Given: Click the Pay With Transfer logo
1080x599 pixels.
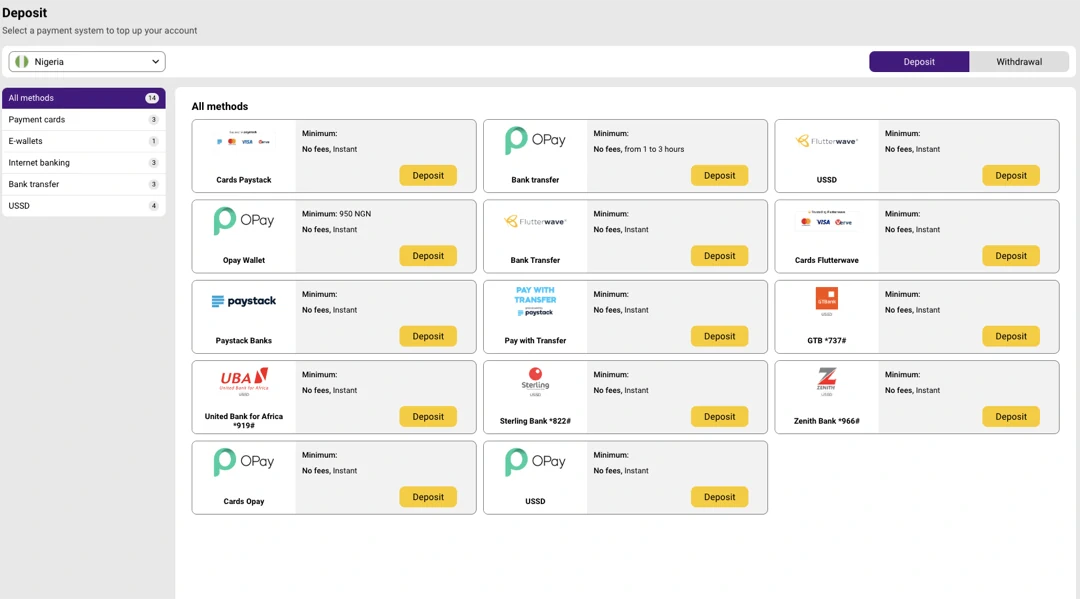Looking at the screenshot, I should (535, 301).
